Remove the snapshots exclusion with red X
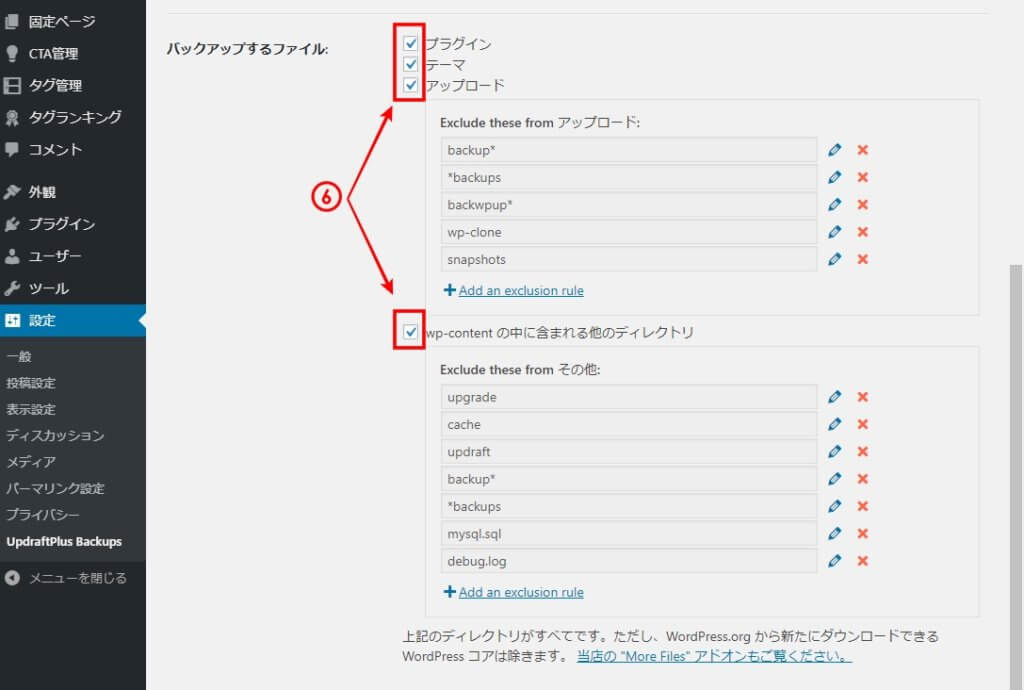This screenshot has height=690, width=1024. (862, 259)
